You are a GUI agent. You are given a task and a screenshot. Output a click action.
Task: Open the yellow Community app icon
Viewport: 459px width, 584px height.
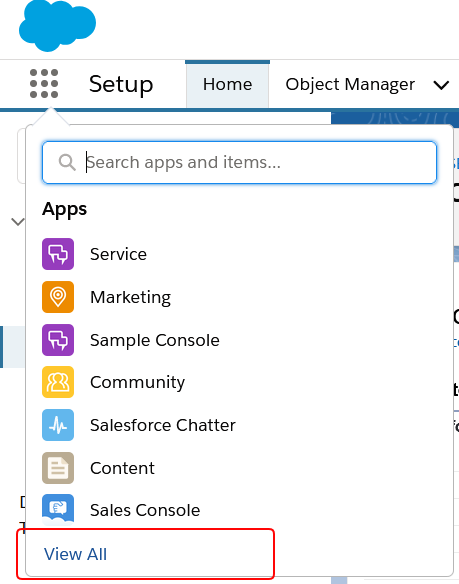58,382
